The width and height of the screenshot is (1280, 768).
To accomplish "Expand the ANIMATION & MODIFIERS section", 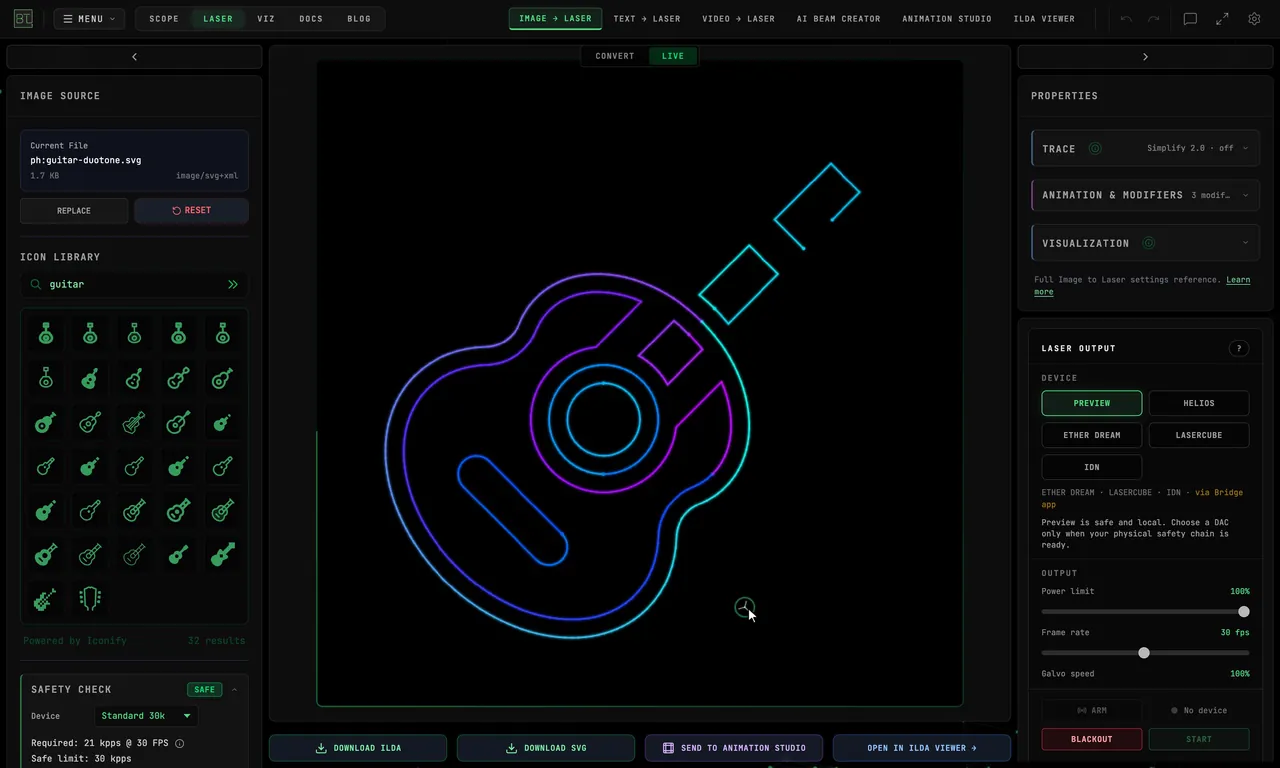I will tap(1145, 195).
